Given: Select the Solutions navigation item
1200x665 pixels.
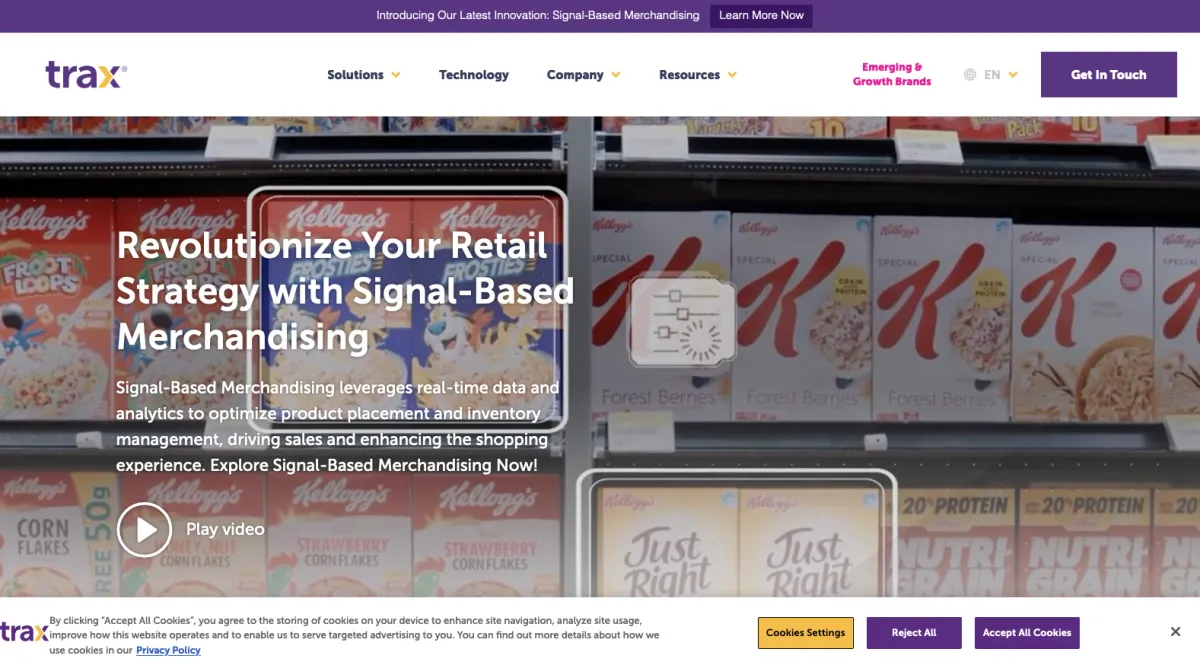Looking at the screenshot, I should (355, 75).
